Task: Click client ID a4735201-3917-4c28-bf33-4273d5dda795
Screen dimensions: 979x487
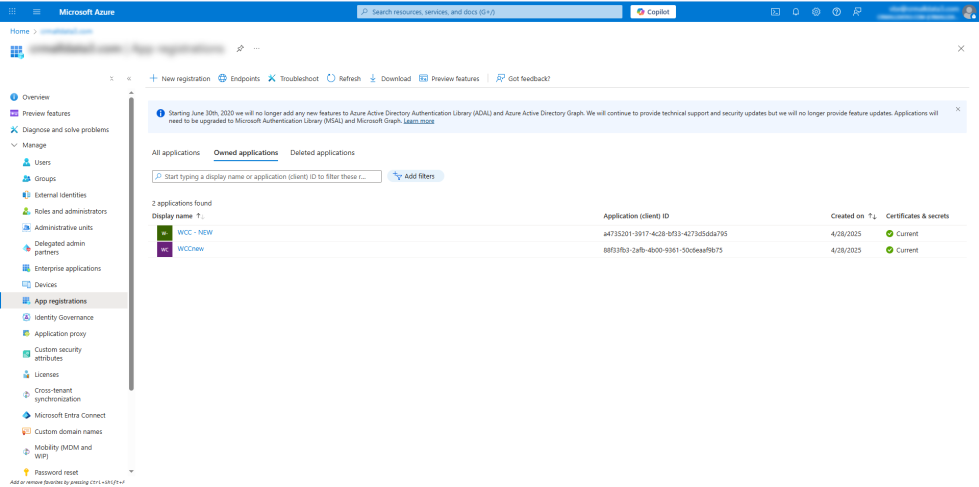Action: tap(666, 234)
